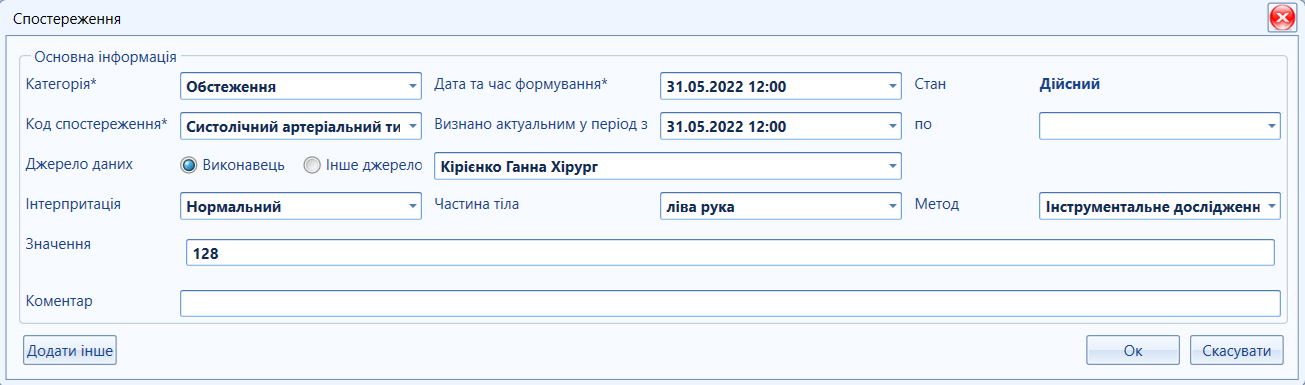This screenshot has width=1305, height=385.
Task: Expand the Інтерпритація dropdown showing Нормальний
Action: [413, 206]
